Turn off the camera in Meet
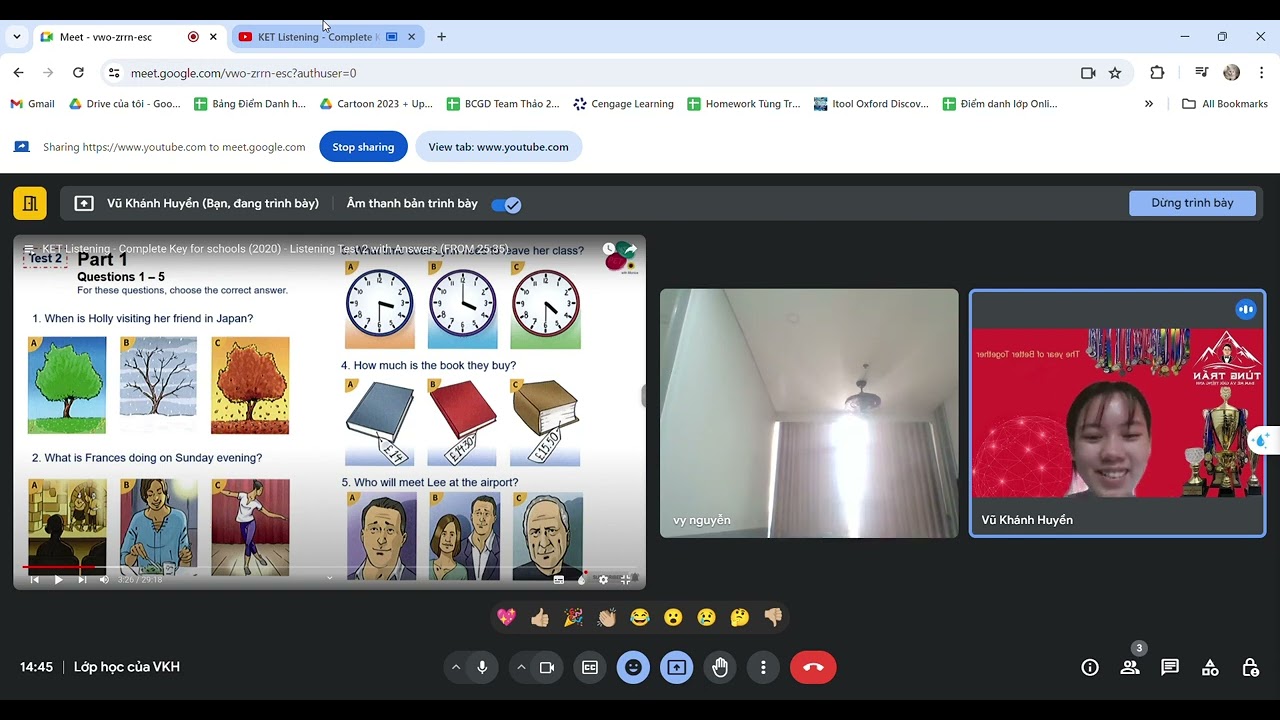1280x720 pixels. point(547,667)
